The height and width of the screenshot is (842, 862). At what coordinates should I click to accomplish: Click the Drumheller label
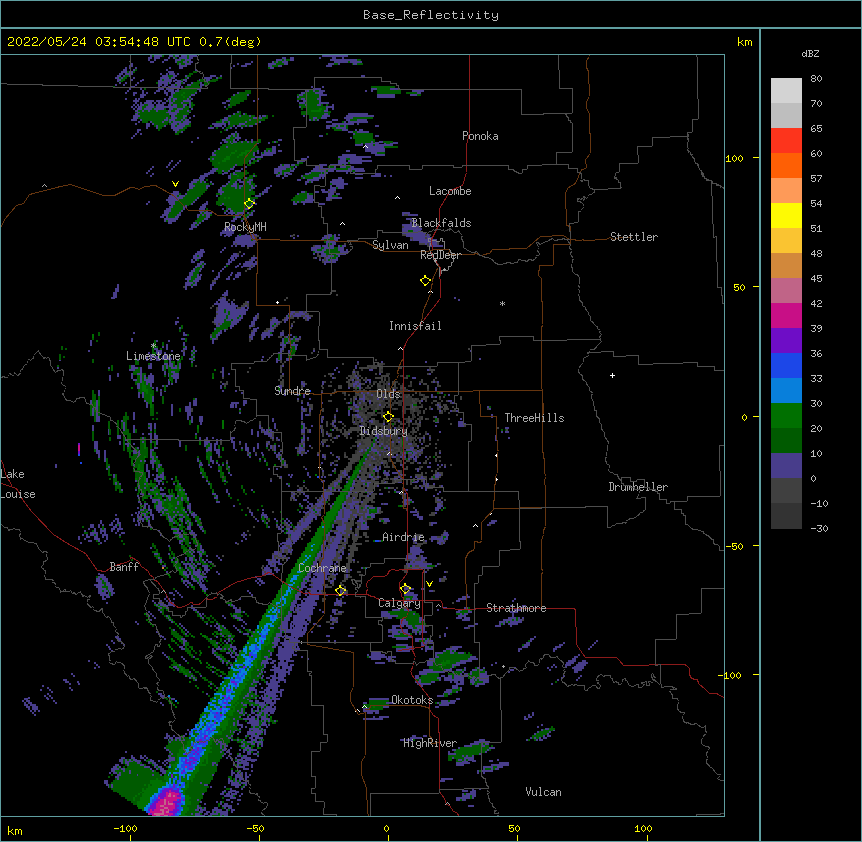click(x=638, y=487)
